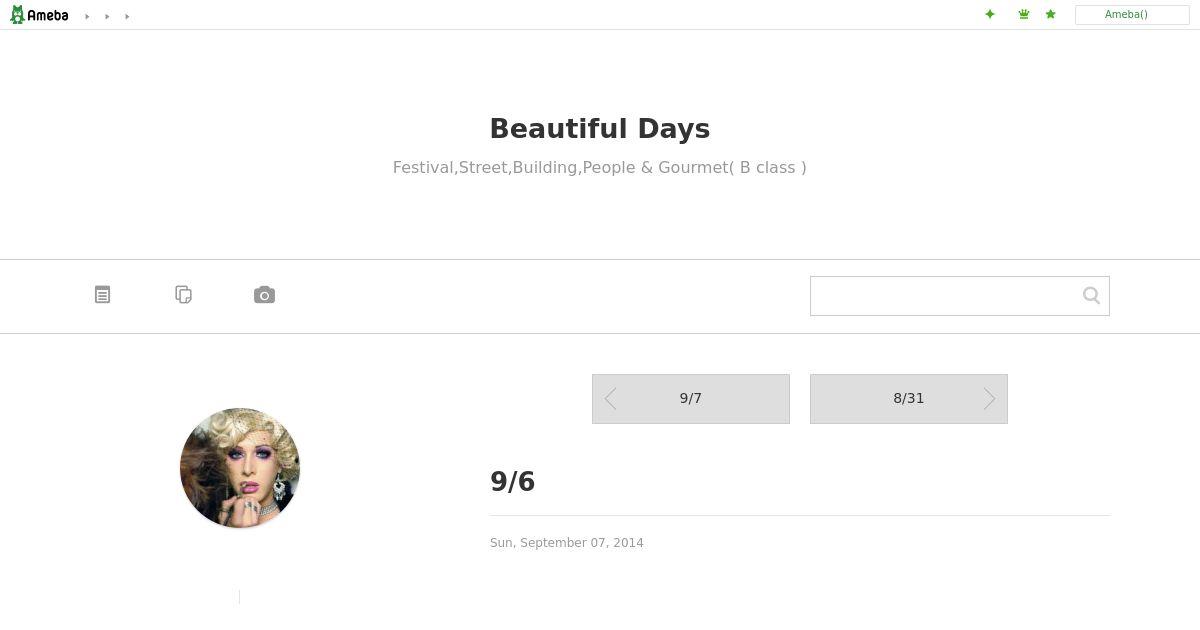Open the green crown ranking icon
This screenshot has height=630, width=1200.
[1023, 14]
